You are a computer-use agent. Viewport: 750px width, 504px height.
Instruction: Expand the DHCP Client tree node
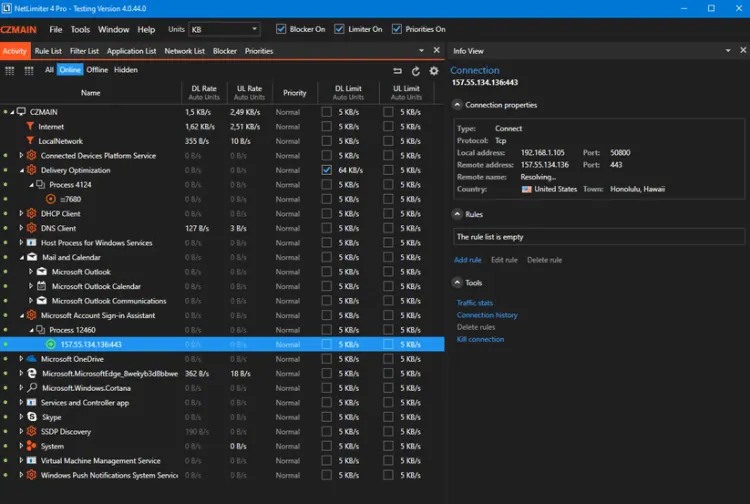tap(21, 214)
